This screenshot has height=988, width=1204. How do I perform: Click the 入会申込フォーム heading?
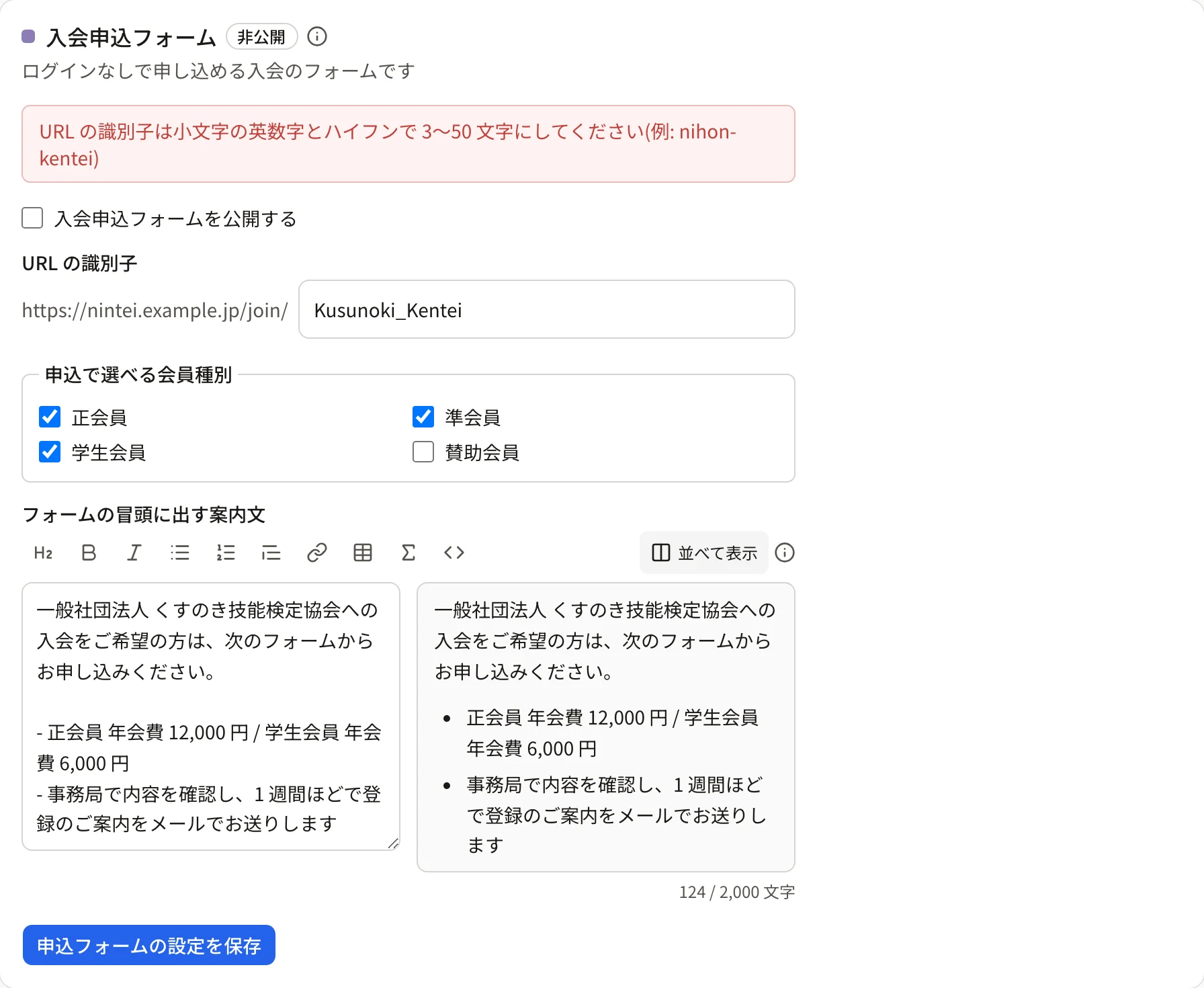point(132,38)
